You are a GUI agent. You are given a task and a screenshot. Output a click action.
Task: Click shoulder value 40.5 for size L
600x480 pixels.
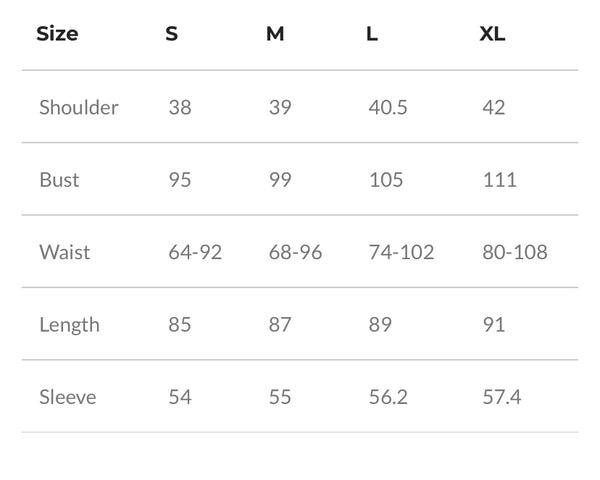point(388,107)
